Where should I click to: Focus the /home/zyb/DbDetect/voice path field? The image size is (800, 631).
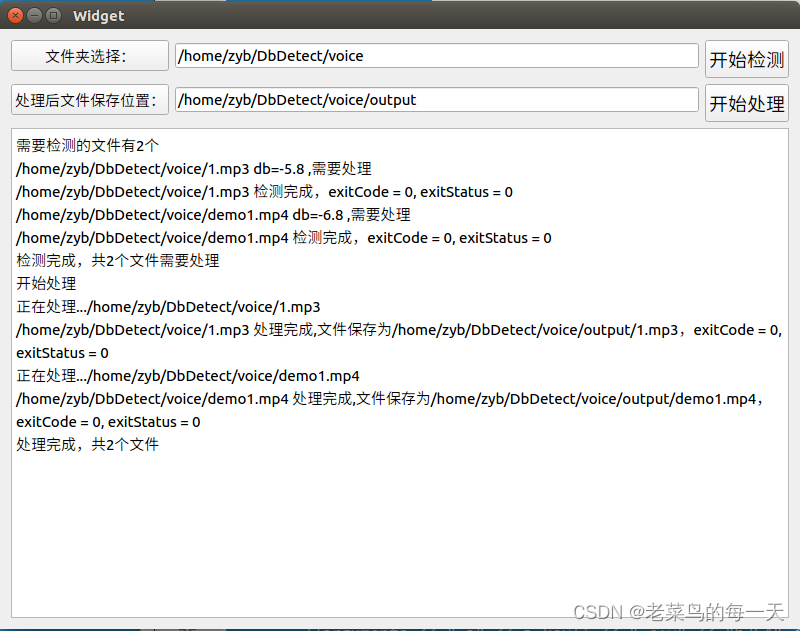click(437, 56)
